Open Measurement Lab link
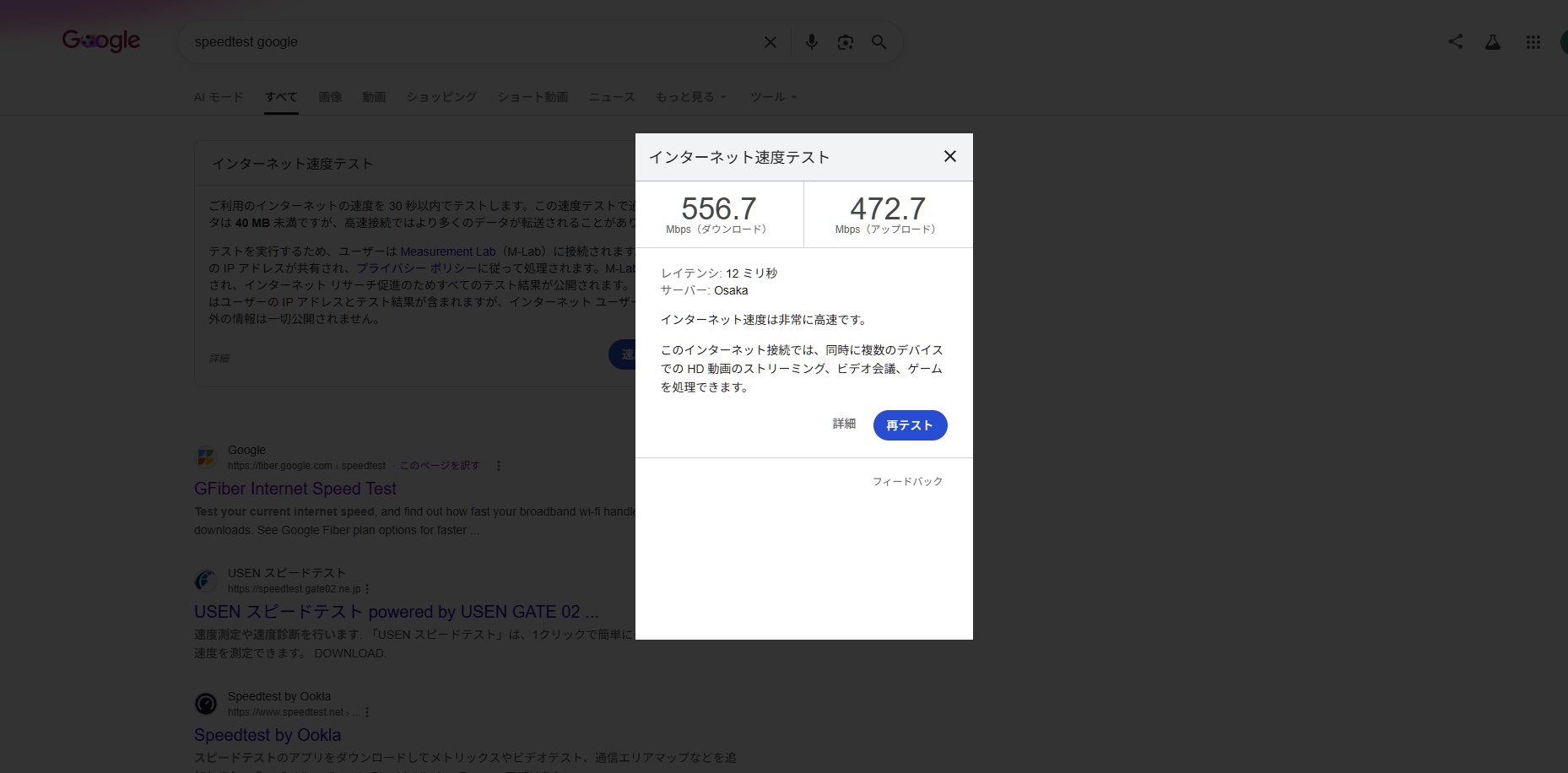Viewport: 1568px width, 773px height. [x=448, y=251]
